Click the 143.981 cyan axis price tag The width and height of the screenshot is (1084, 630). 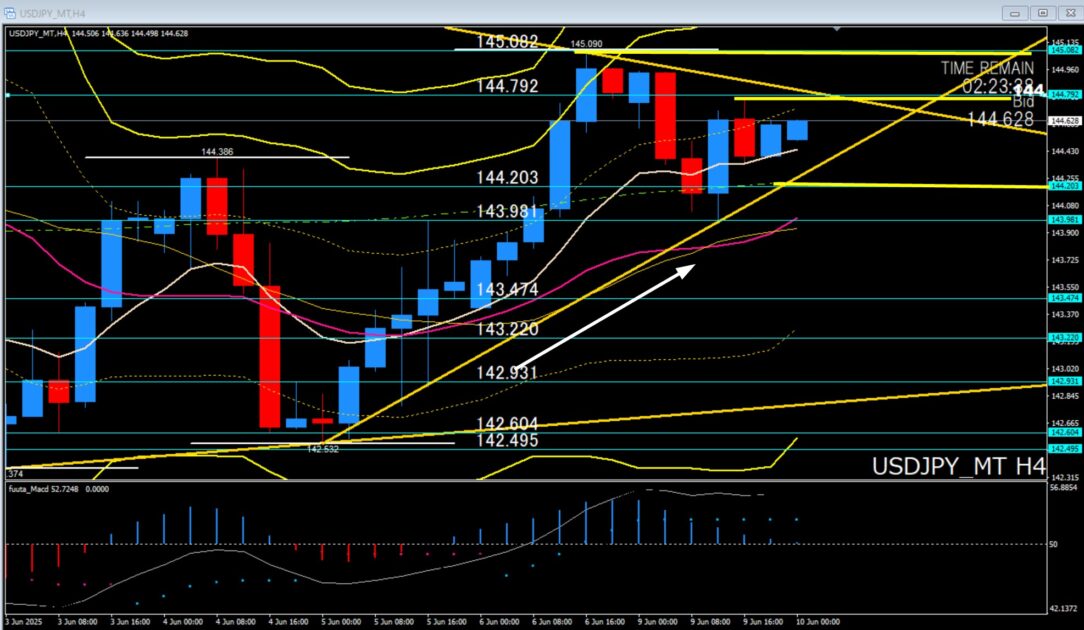pyautogui.click(x=1062, y=220)
